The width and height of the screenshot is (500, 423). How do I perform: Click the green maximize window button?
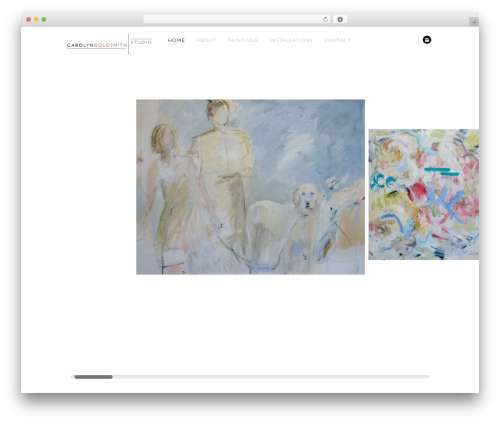point(44,19)
